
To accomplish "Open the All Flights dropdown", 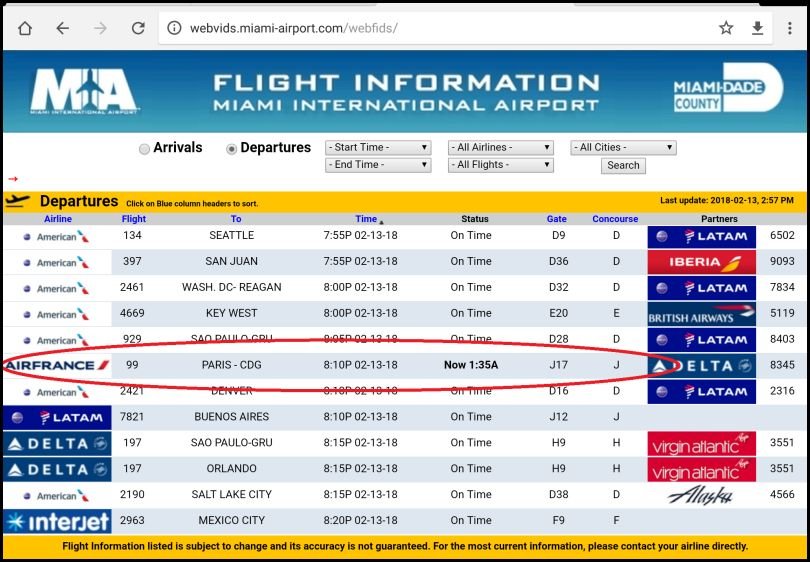I will pos(501,165).
